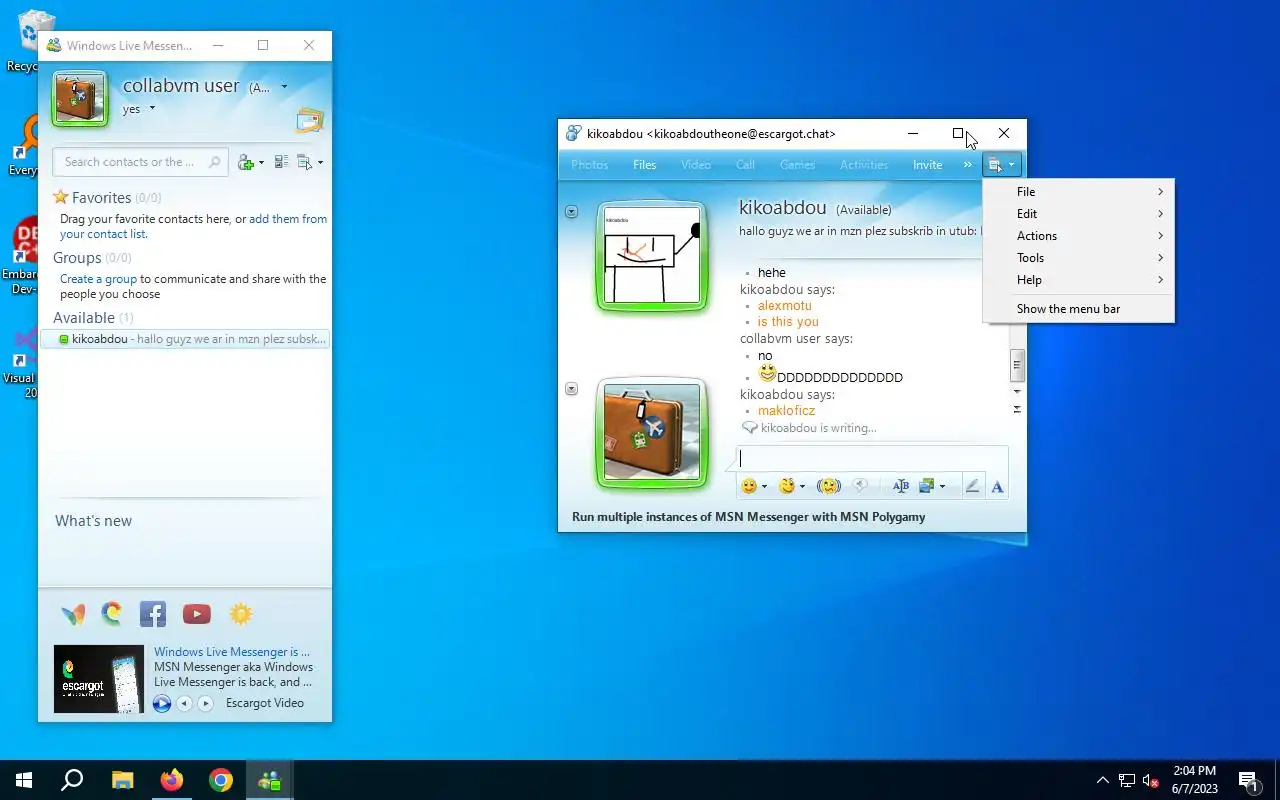Open the File submenu
Image resolution: width=1280 pixels, height=800 pixels.
click(1078, 192)
